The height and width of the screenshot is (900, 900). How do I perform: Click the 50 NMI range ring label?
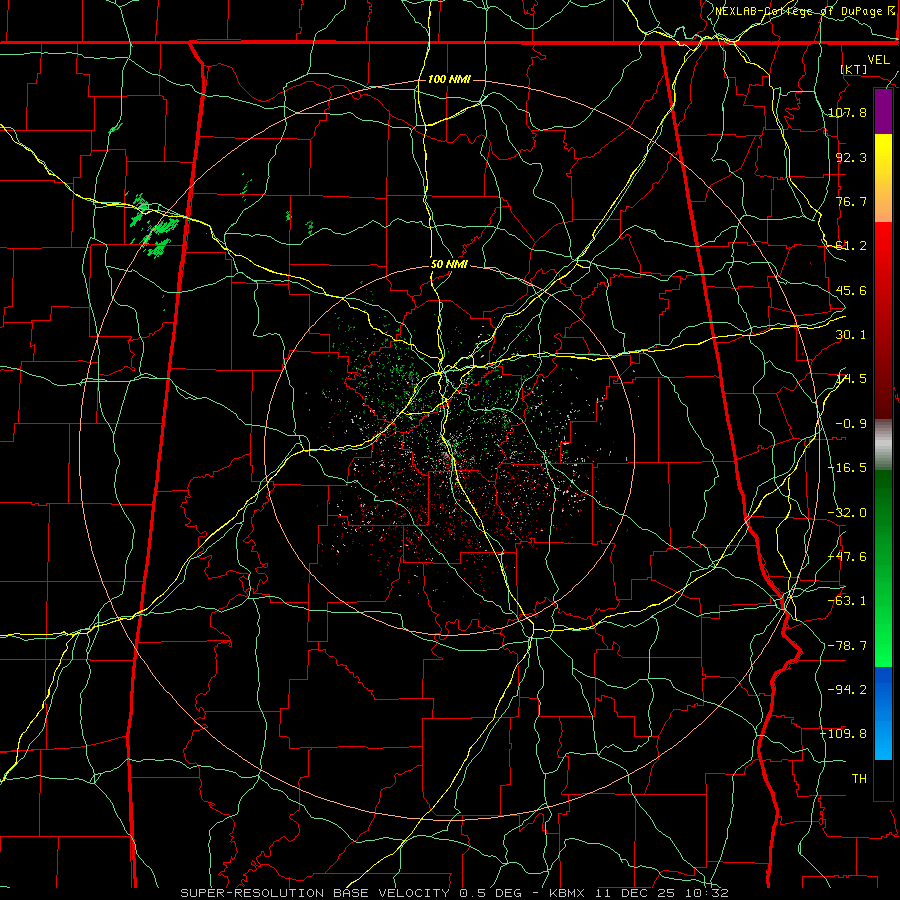[x=449, y=265]
